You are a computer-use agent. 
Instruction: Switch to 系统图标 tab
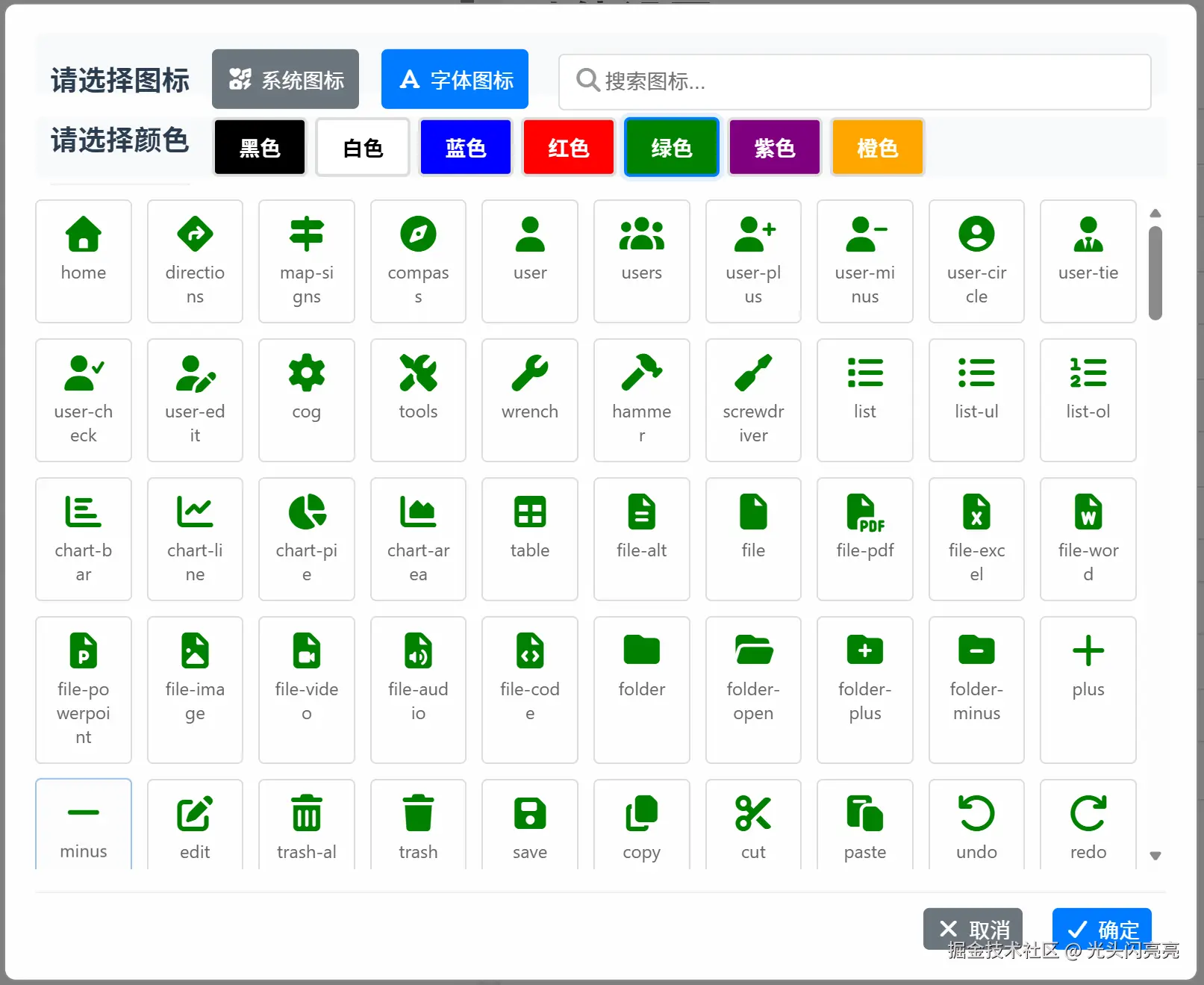(x=285, y=79)
